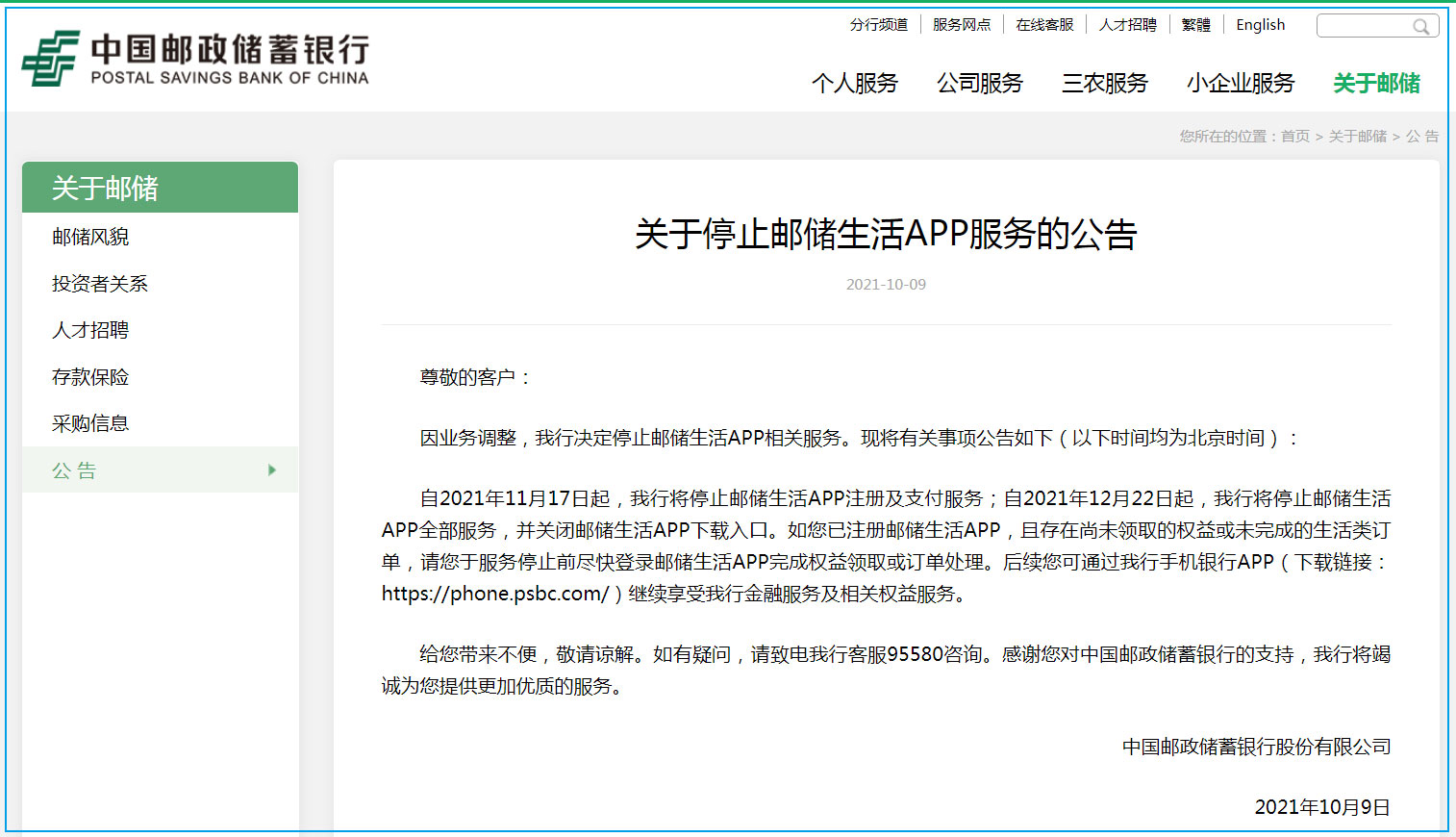Go to 首页 in breadcrumb
Image resolution: width=1456 pixels, height=837 pixels.
pos(1295,137)
